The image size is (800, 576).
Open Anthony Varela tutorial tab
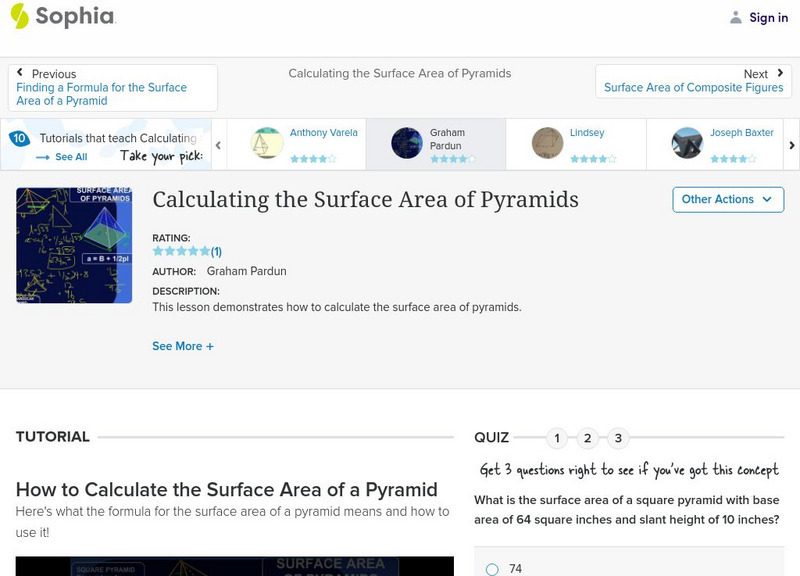(x=296, y=144)
